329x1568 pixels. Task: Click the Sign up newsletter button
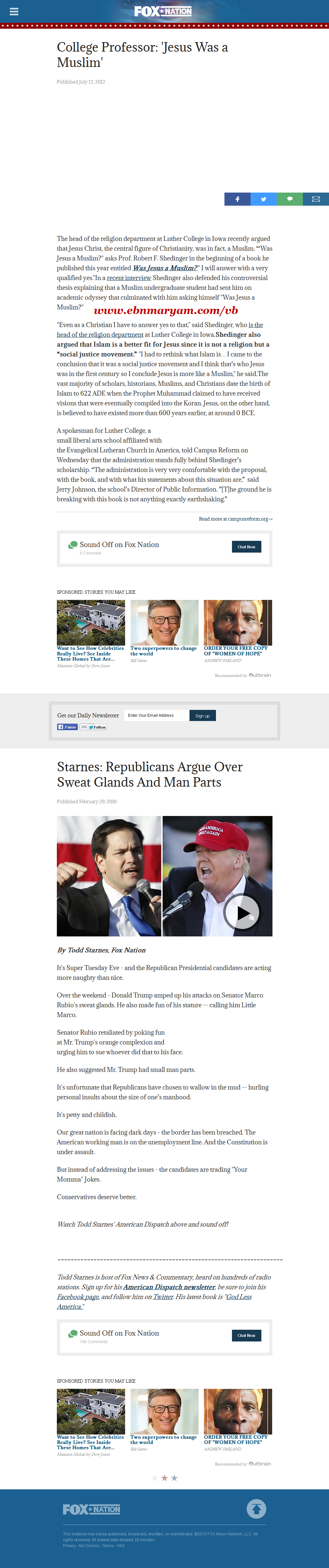point(202,716)
